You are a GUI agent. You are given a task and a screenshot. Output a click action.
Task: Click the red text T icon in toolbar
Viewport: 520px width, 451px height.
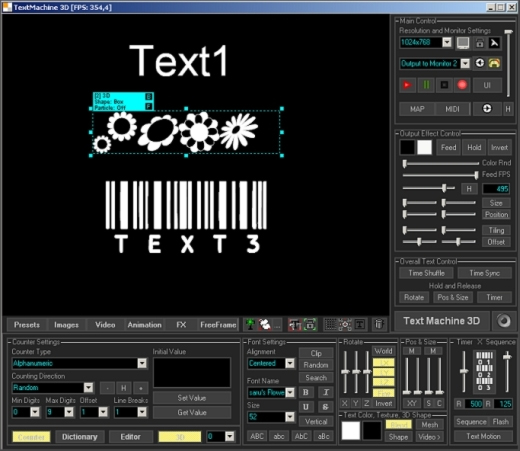[x=295, y=324]
